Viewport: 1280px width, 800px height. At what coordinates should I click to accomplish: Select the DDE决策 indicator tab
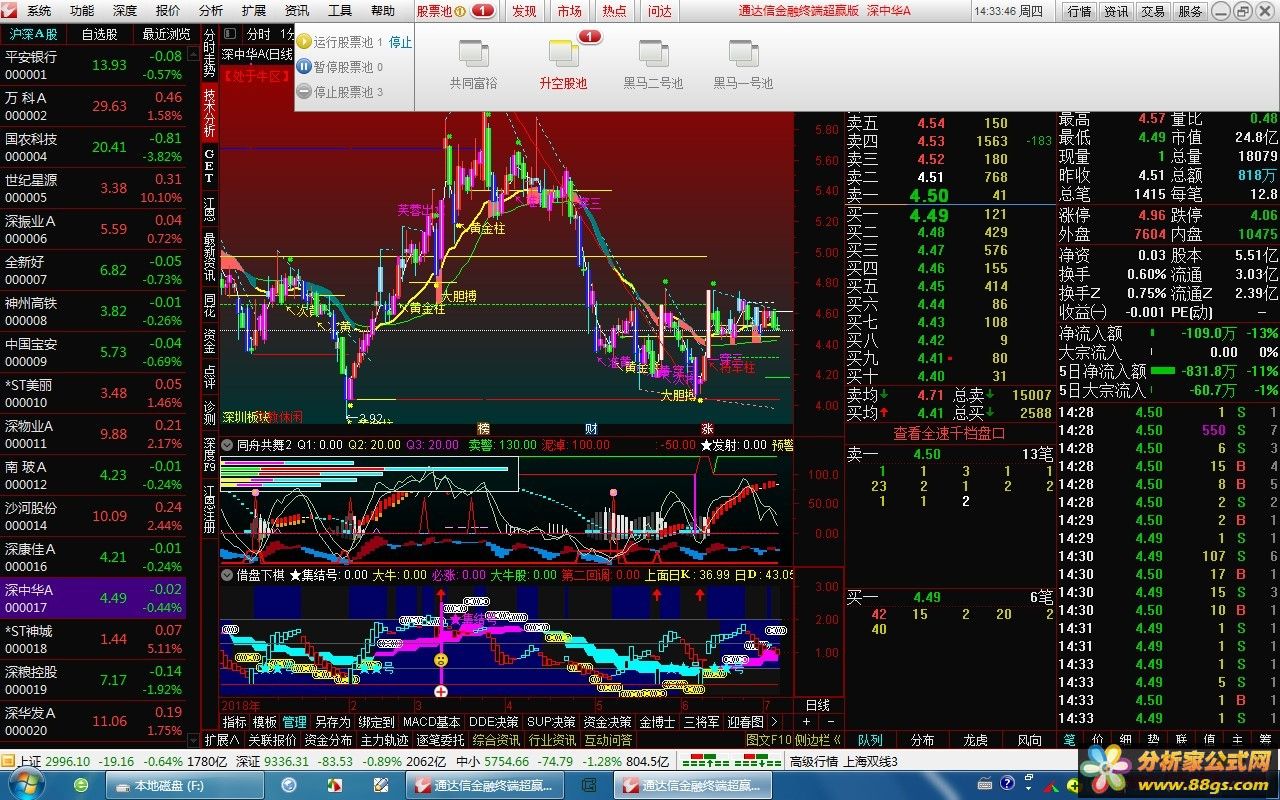point(495,722)
